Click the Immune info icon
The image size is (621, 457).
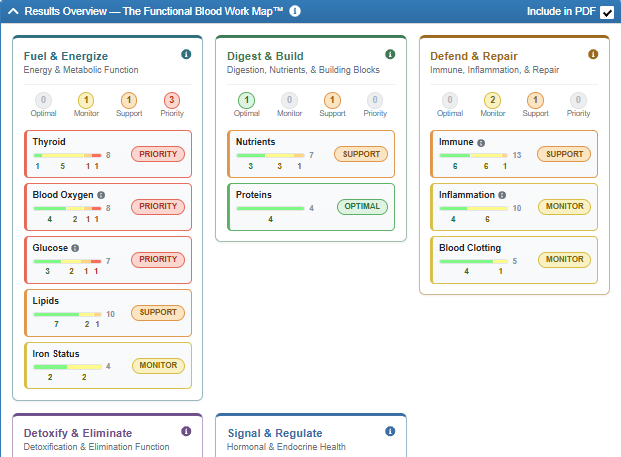click(481, 143)
